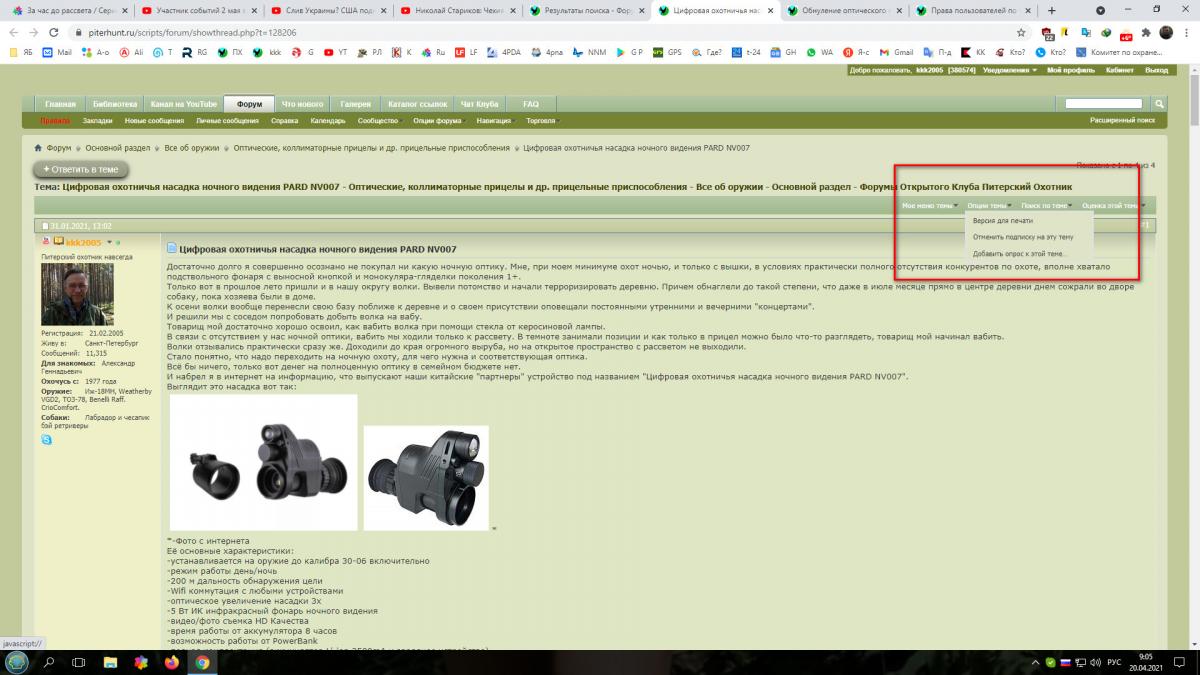This screenshot has height=675, width=1200.
Task: Click the browser address bar URL
Action: [185, 32]
